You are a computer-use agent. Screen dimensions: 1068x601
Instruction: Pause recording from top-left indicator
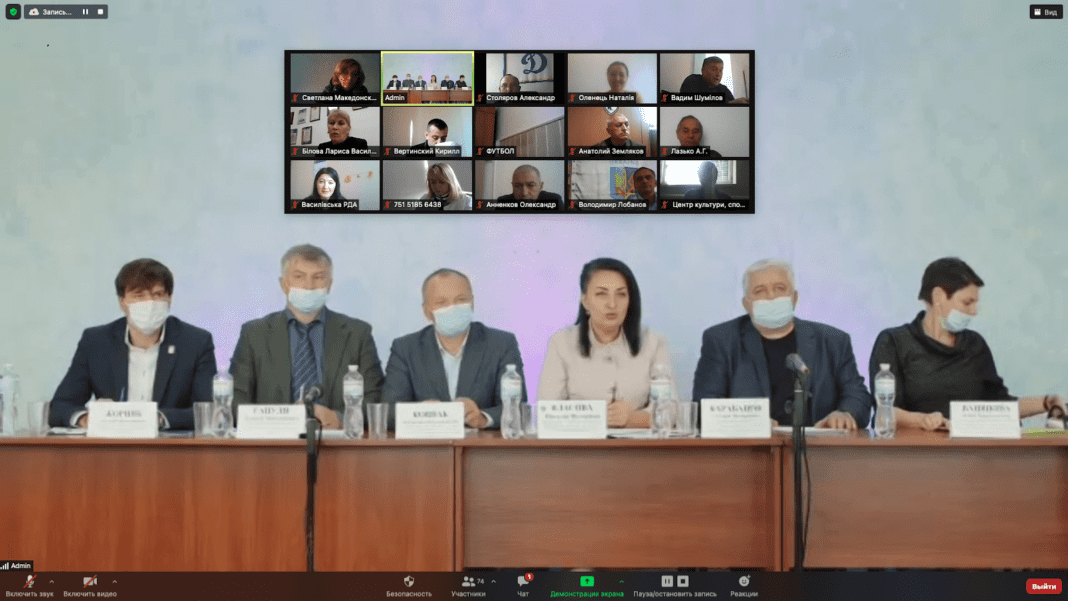tap(85, 12)
